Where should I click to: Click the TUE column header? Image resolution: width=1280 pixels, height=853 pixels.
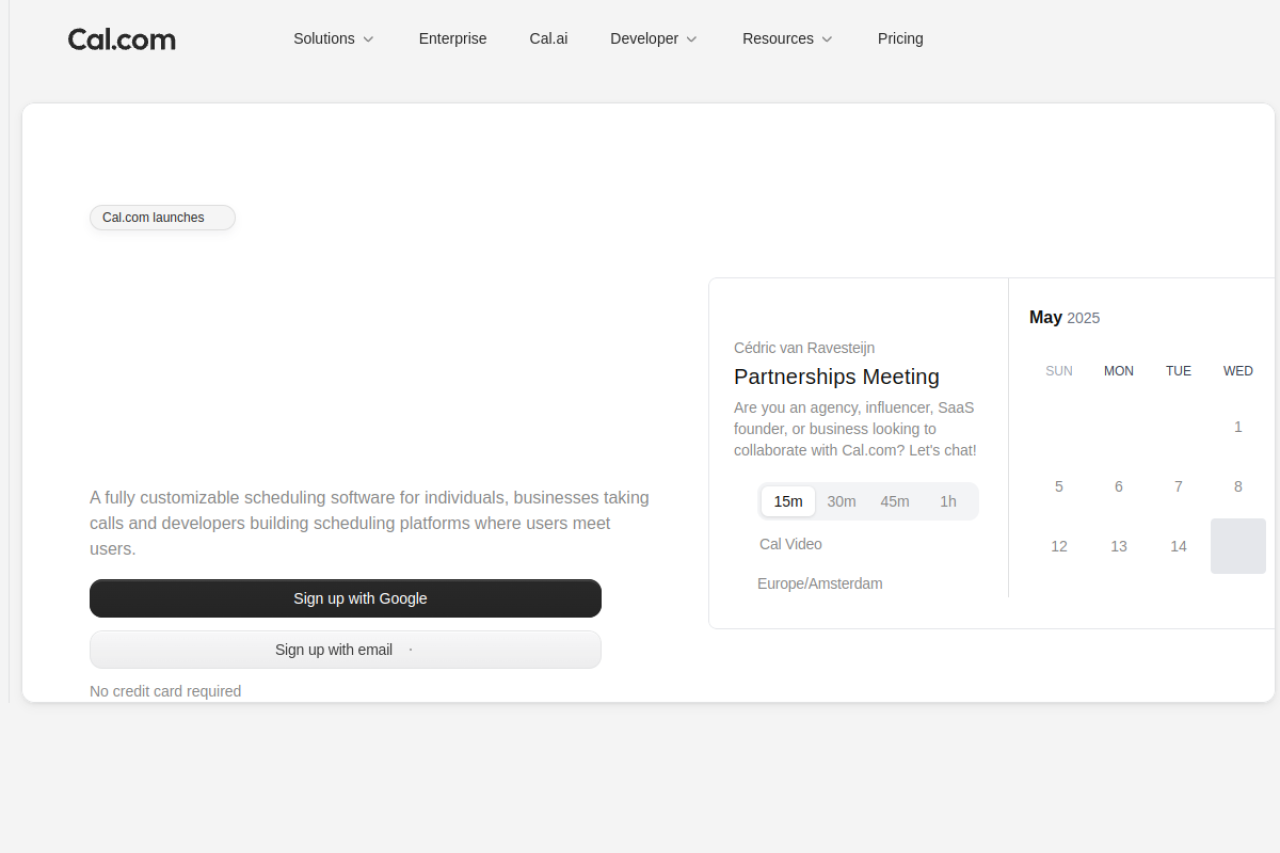pyautogui.click(x=1179, y=371)
